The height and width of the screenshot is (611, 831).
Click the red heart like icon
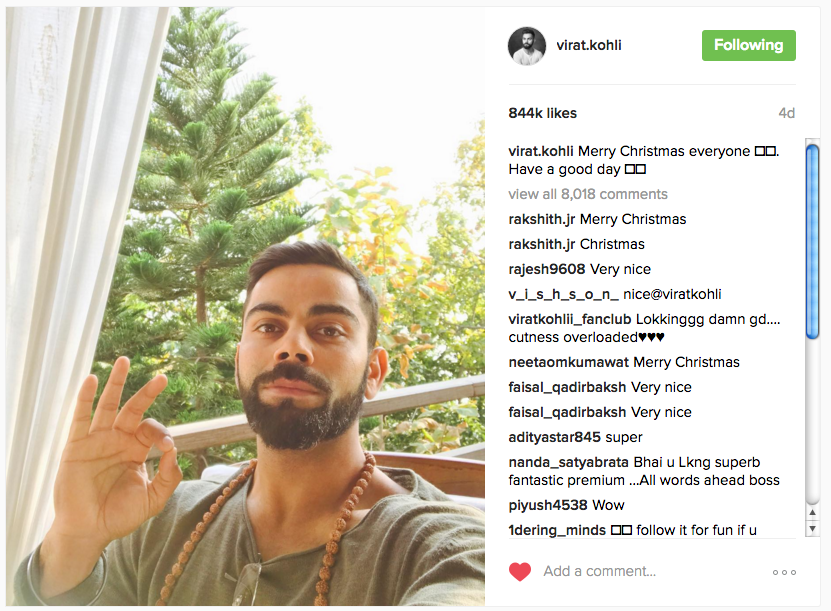tap(519, 572)
